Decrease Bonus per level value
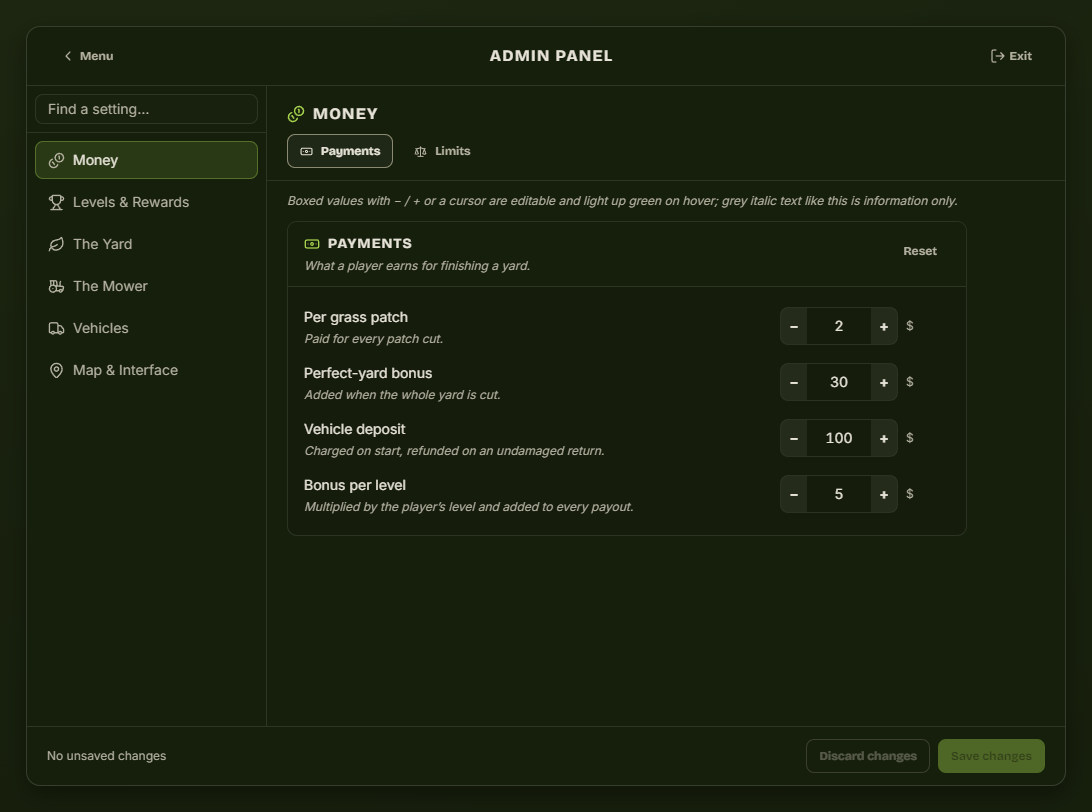This screenshot has width=1092, height=812. coord(794,494)
